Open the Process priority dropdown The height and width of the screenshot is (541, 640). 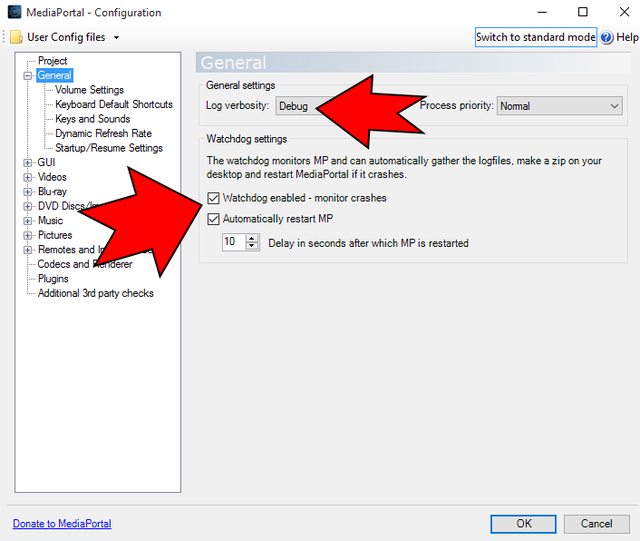[x=560, y=106]
